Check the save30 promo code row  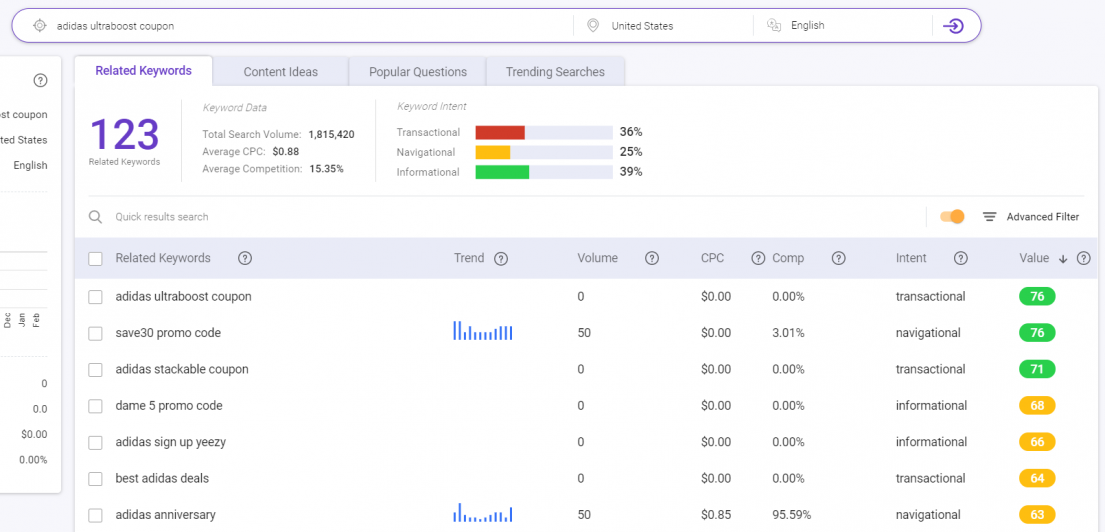point(95,333)
